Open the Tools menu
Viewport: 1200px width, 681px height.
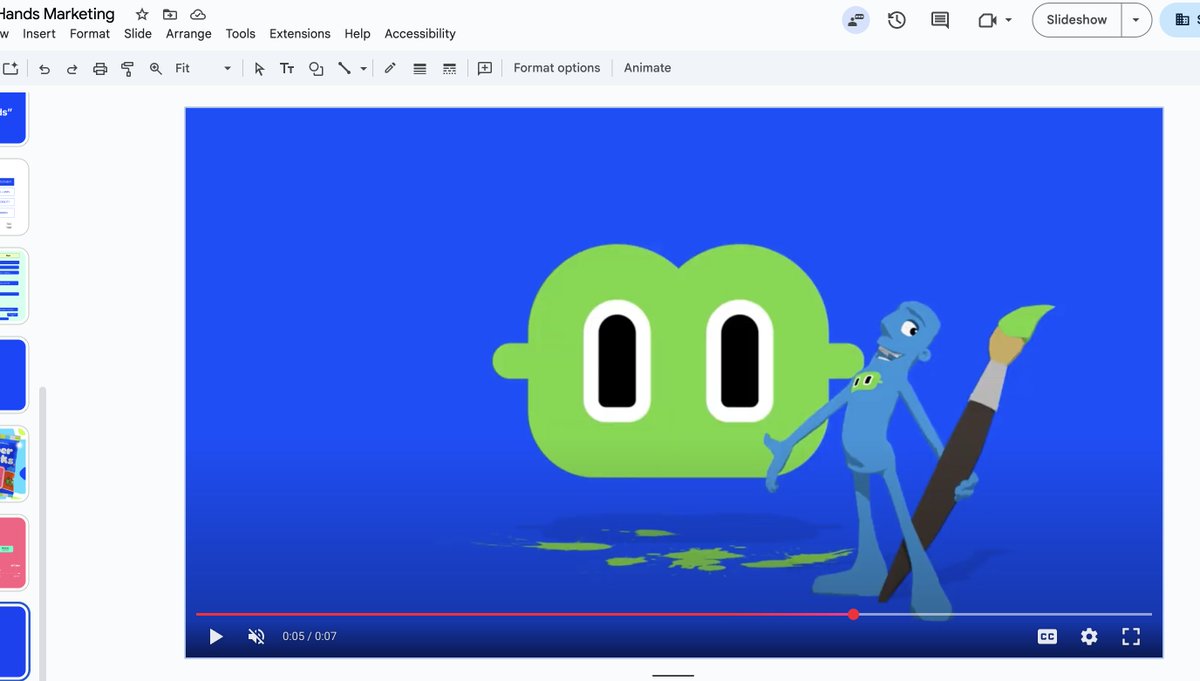(240, 33)
